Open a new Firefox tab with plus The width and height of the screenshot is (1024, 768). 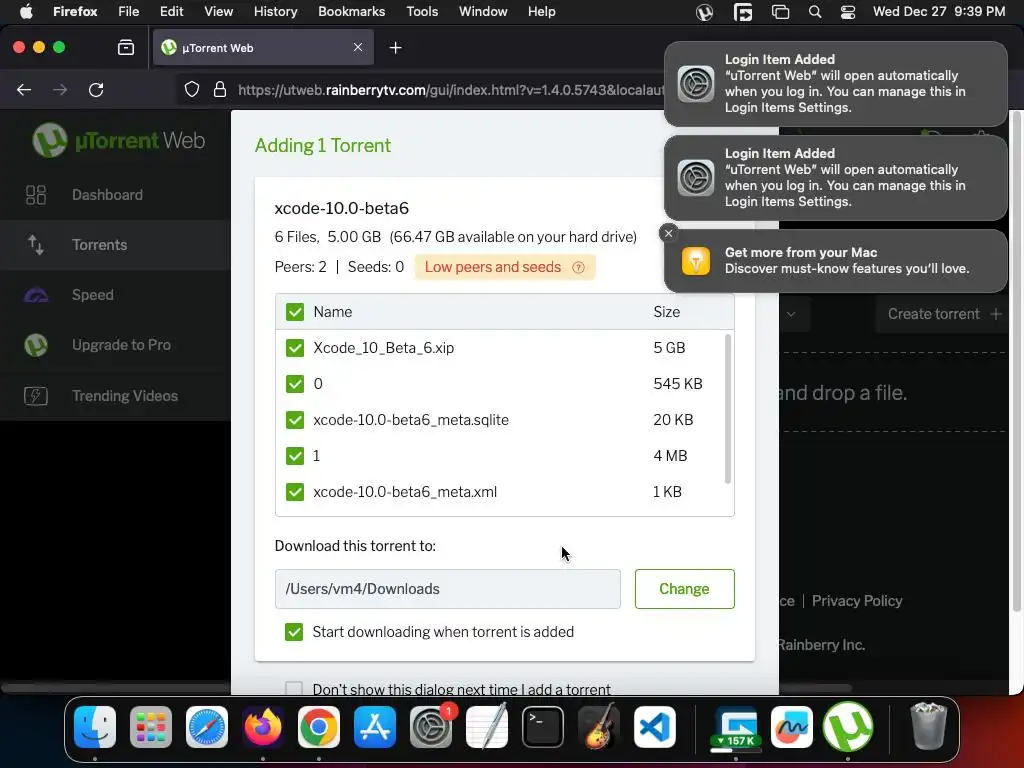[395, 48]
